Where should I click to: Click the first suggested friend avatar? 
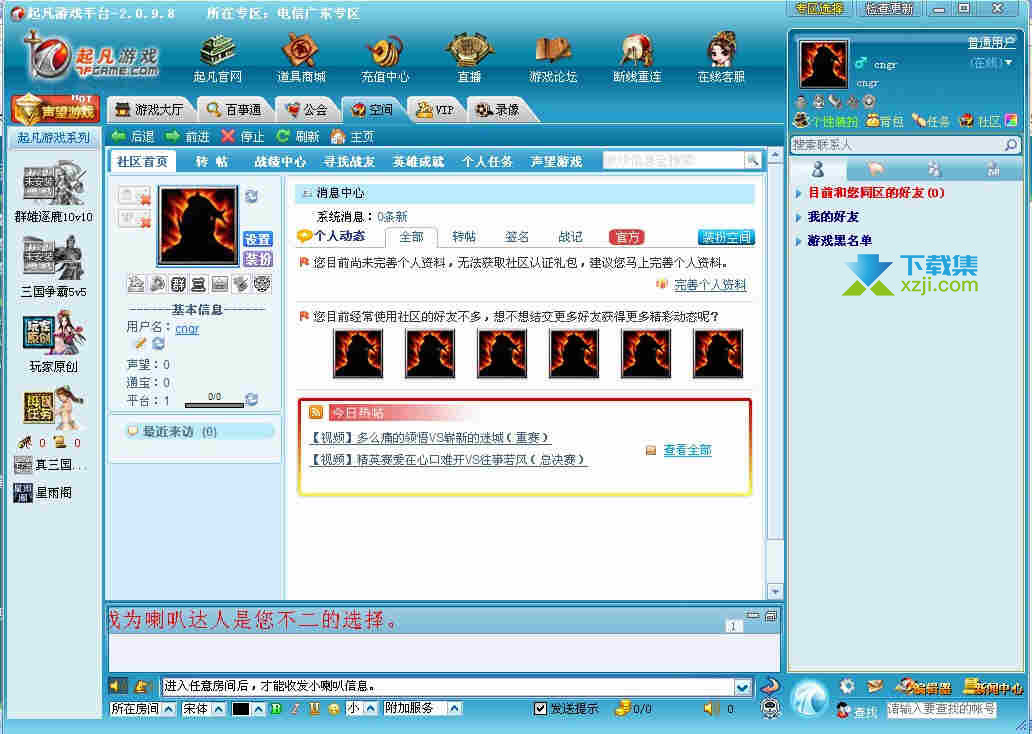point(358,354)
